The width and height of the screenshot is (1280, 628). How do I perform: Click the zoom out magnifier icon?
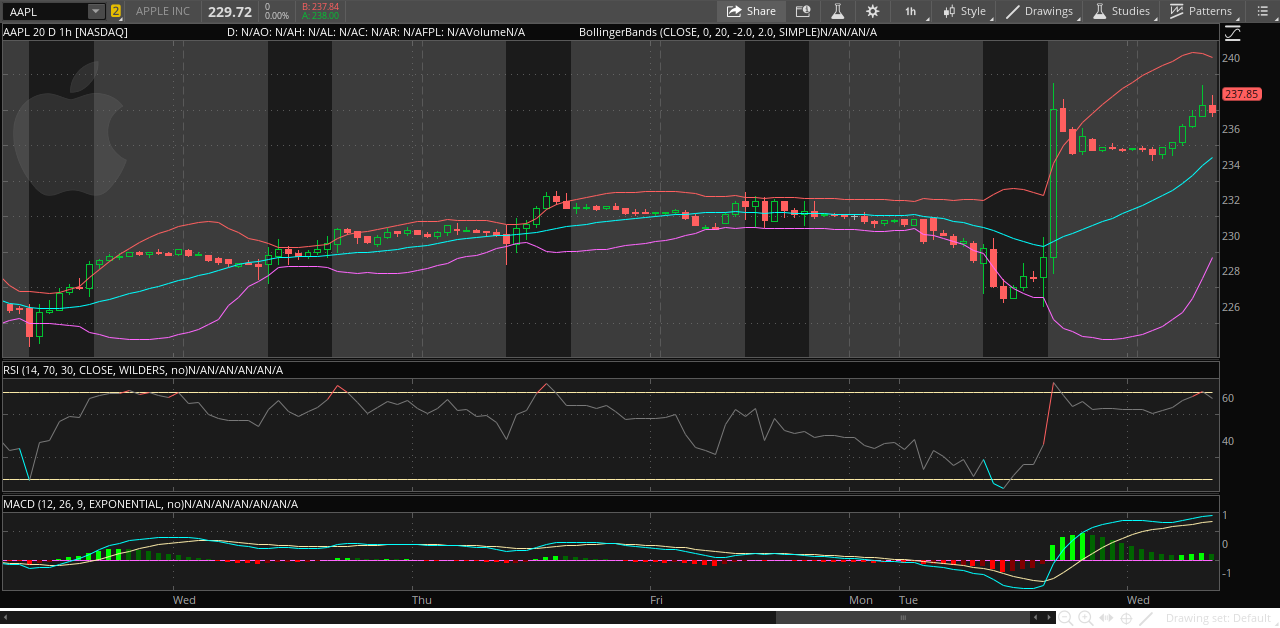pyautogui.click(x=1066, y=619)
